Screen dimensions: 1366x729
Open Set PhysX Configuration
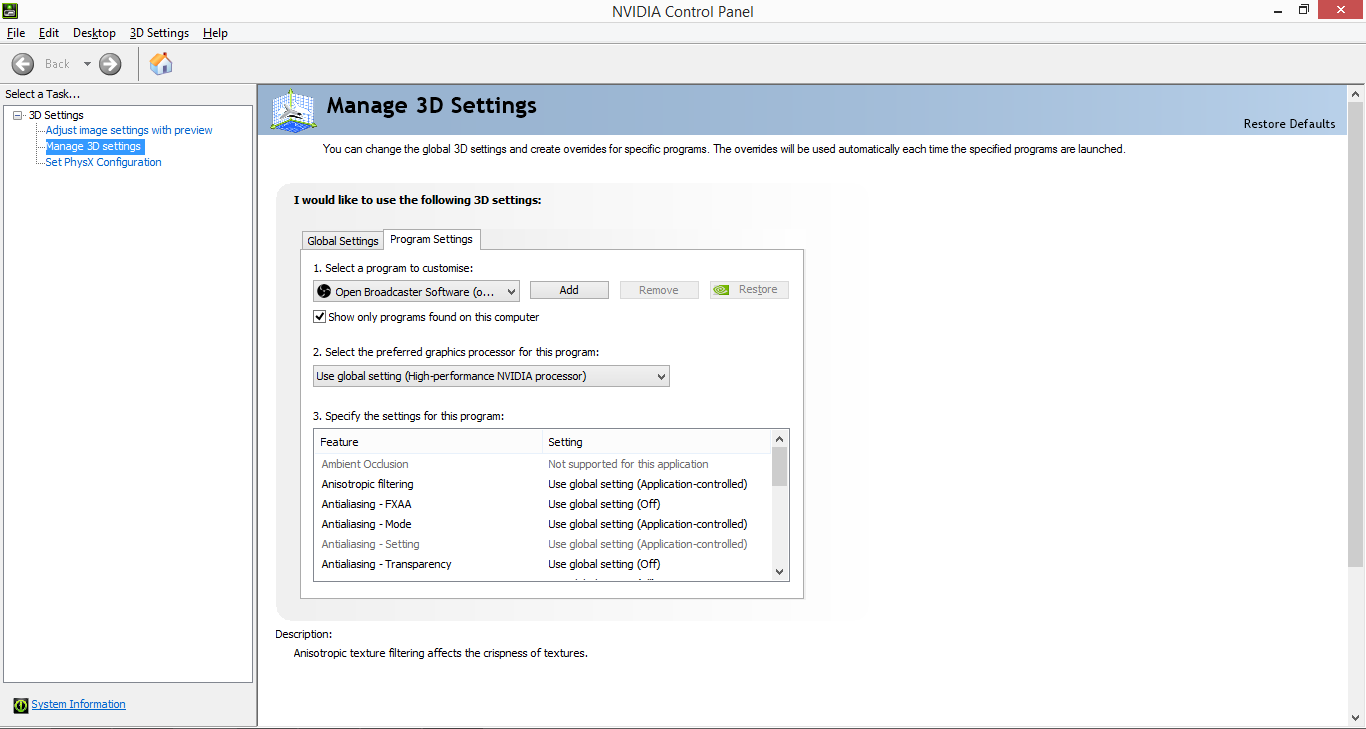(103, 162)
